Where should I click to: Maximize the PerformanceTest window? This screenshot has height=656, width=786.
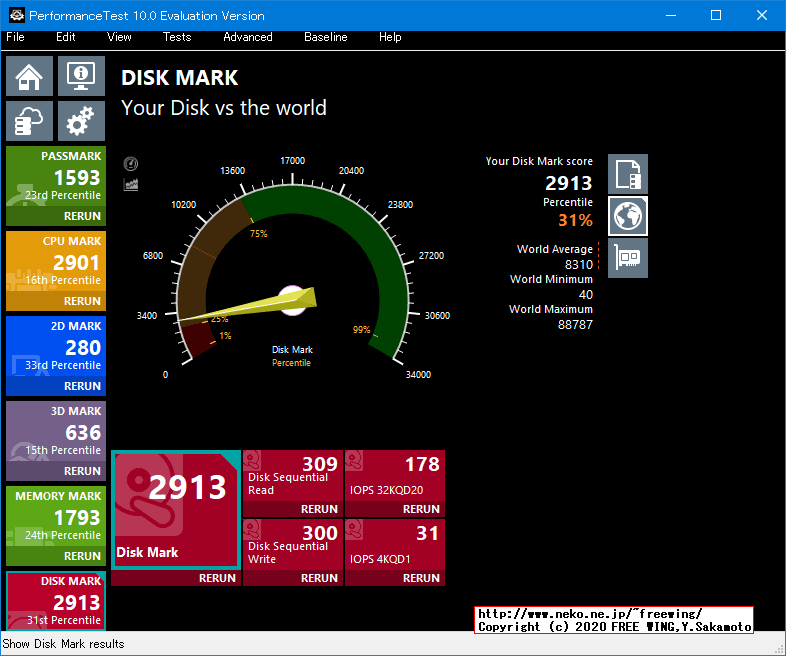point(716,15)
